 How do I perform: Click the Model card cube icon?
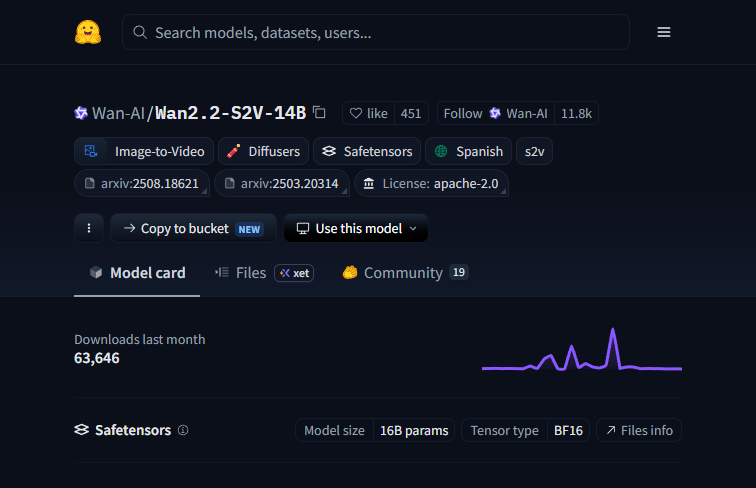coord(96,272)
